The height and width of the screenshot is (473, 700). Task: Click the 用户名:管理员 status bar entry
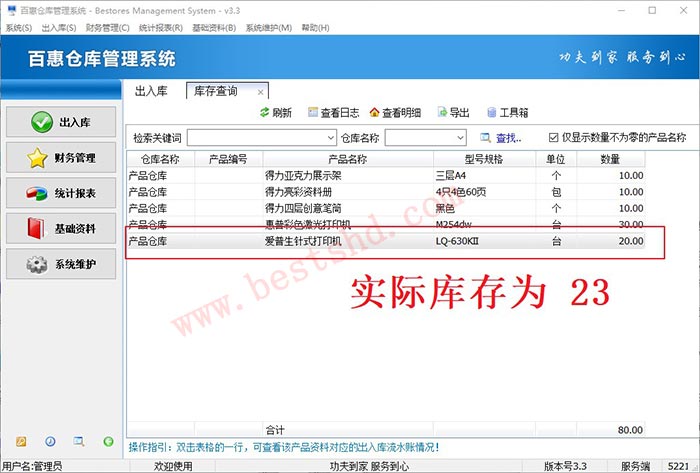pyautogui.click(x=32, y=466)
